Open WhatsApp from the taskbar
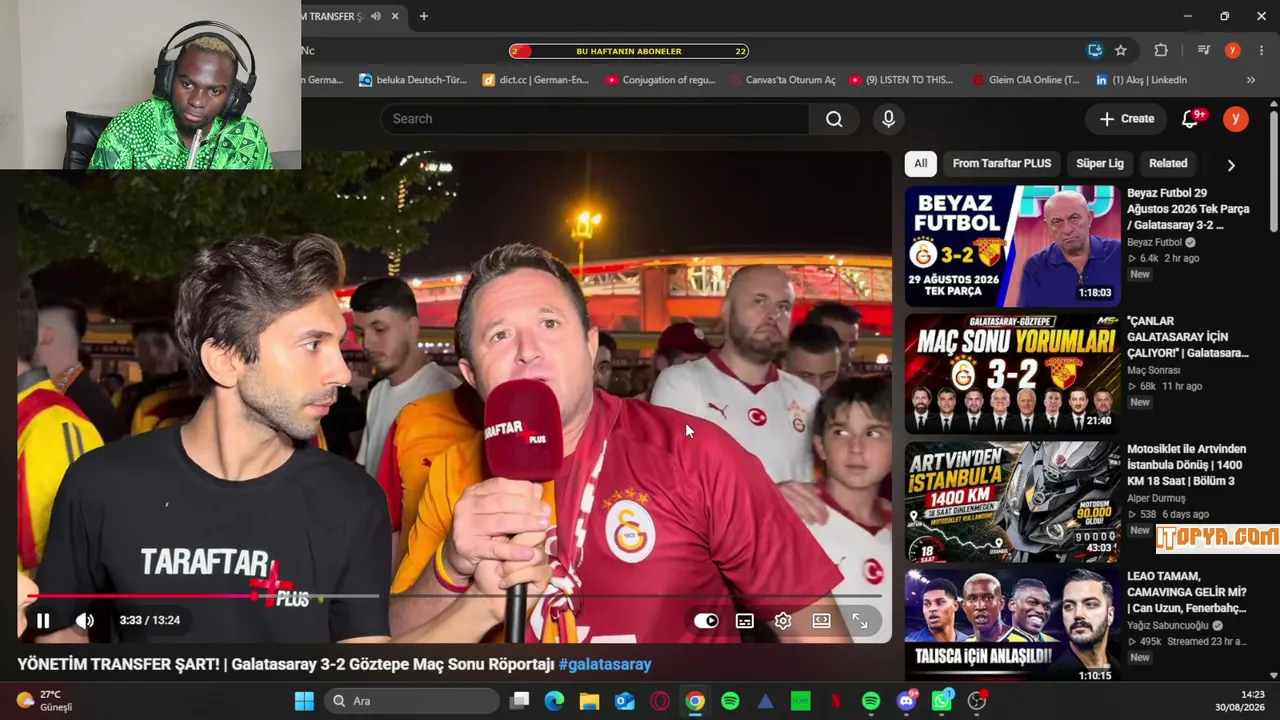1280x720 pixels. 942,701
